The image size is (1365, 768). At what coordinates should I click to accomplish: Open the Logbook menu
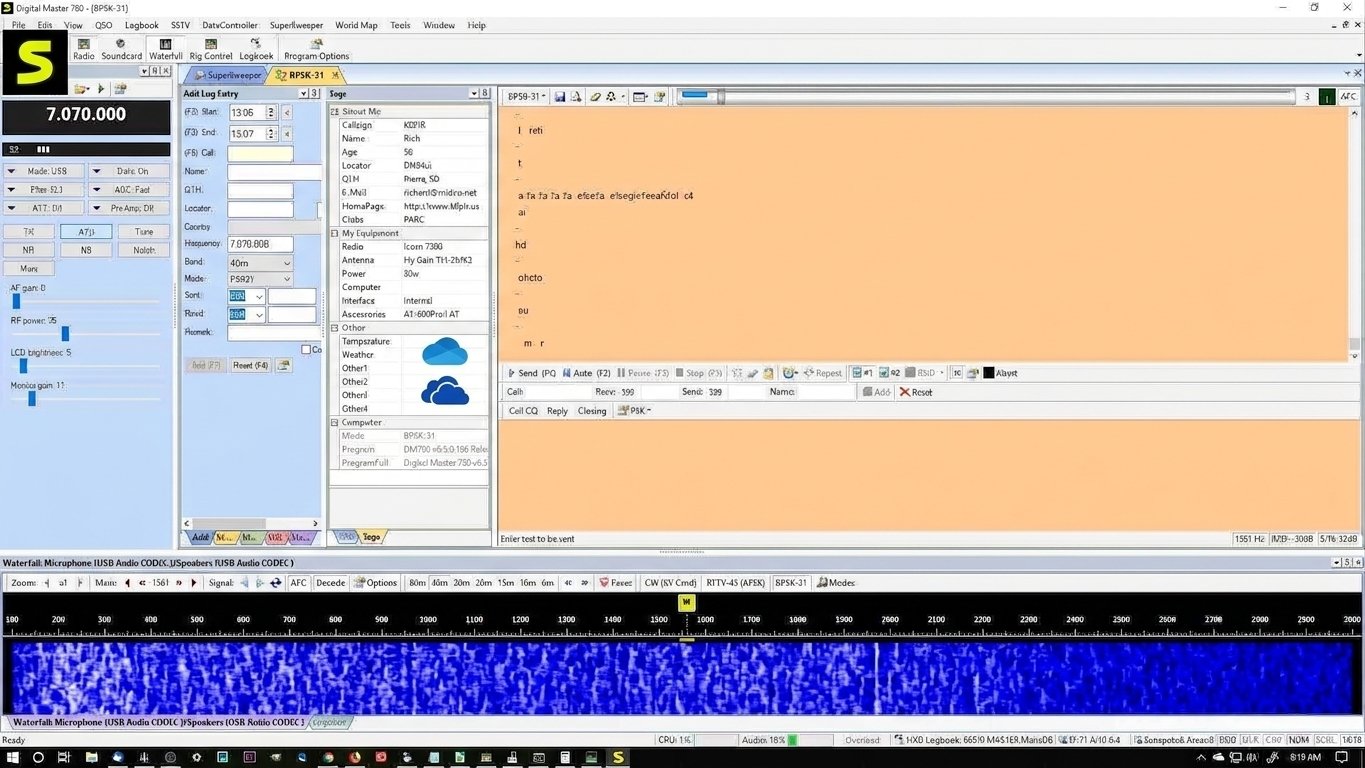click(x=142, y=25)
